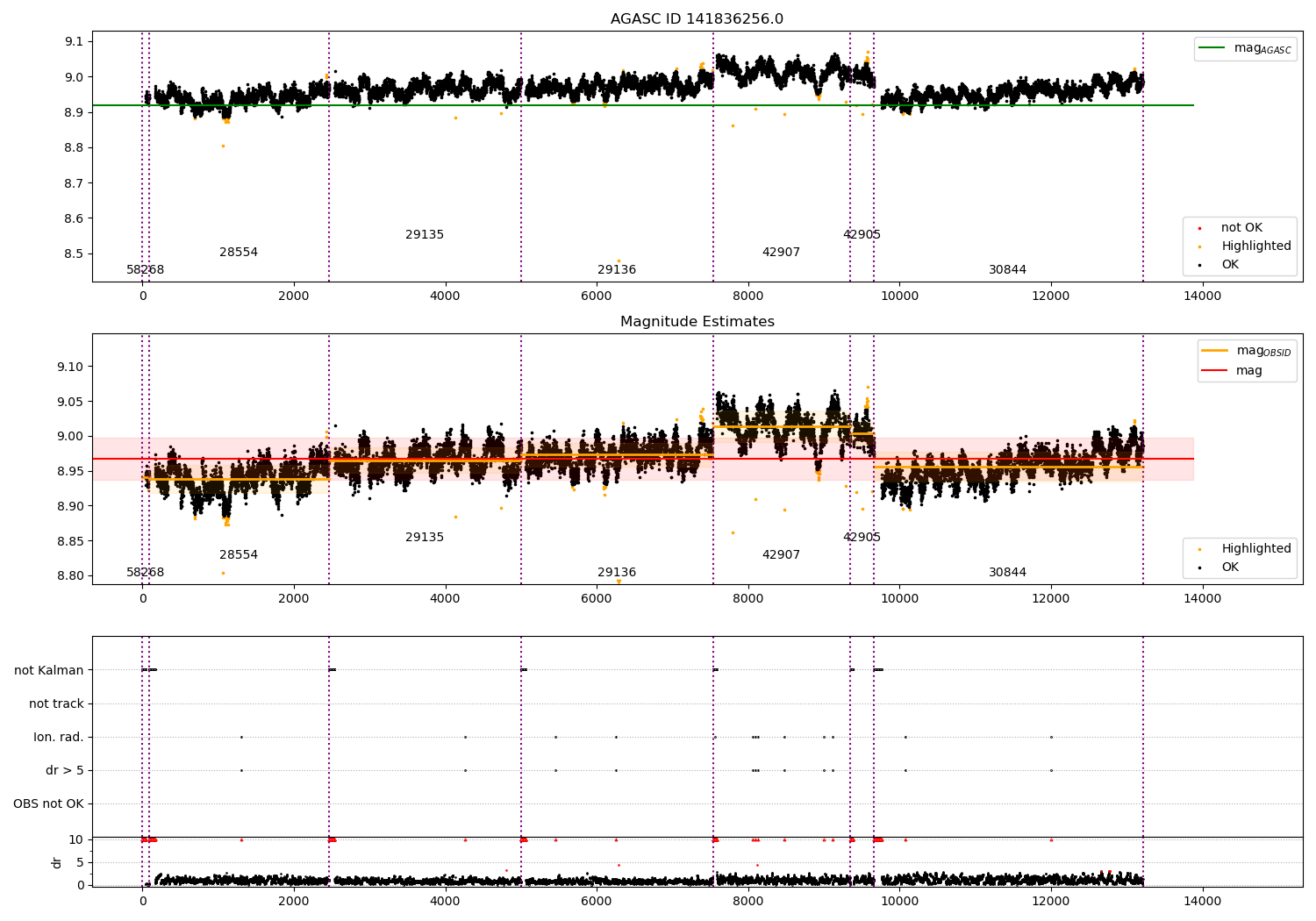Select the 'Magnitude Estimates' plot title
Image resolution: width=1316 pixels, height=921 pixels.
tap(697, 322)
